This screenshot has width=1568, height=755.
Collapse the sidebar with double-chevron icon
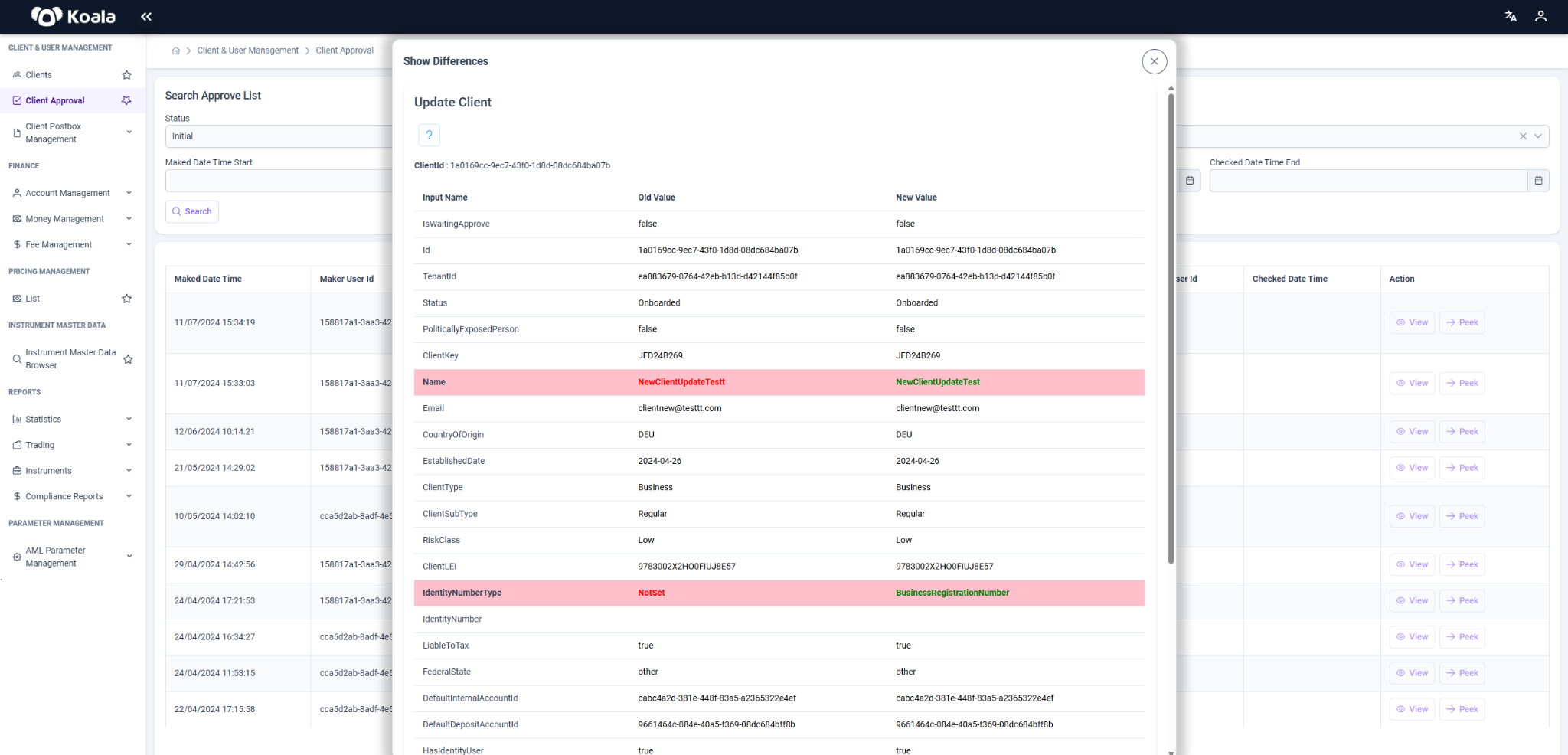point(146,16)
